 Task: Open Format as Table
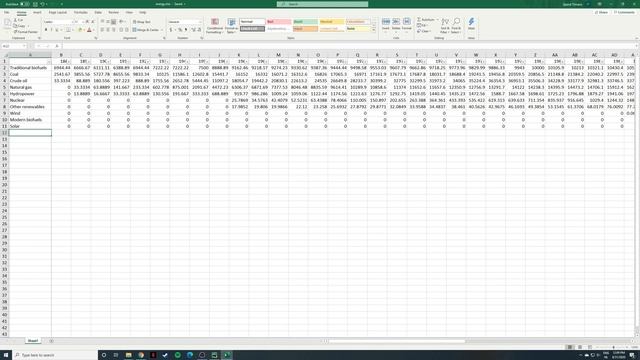tap(231, 26)
